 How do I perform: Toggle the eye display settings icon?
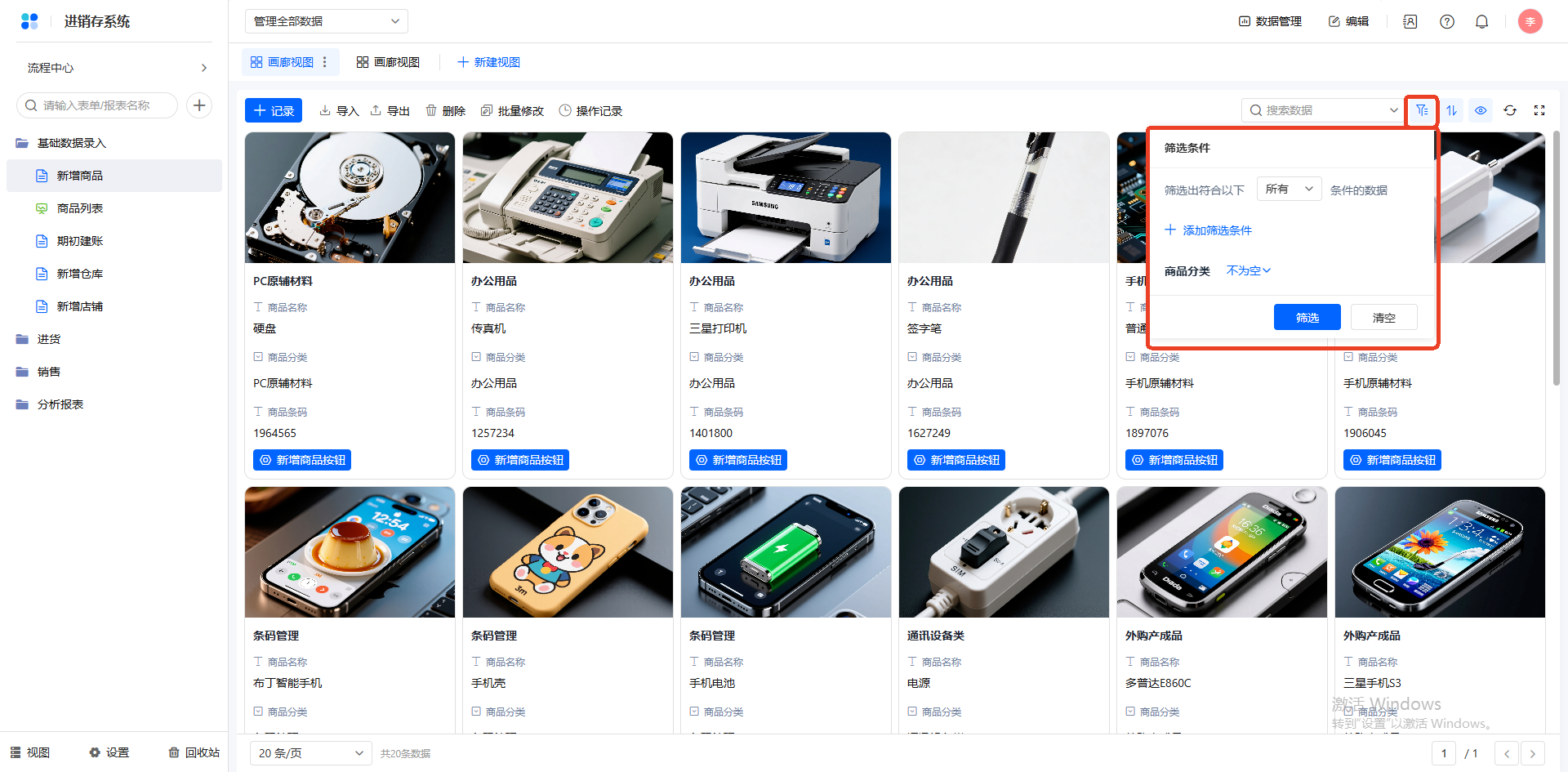(x=1481, y=110)
